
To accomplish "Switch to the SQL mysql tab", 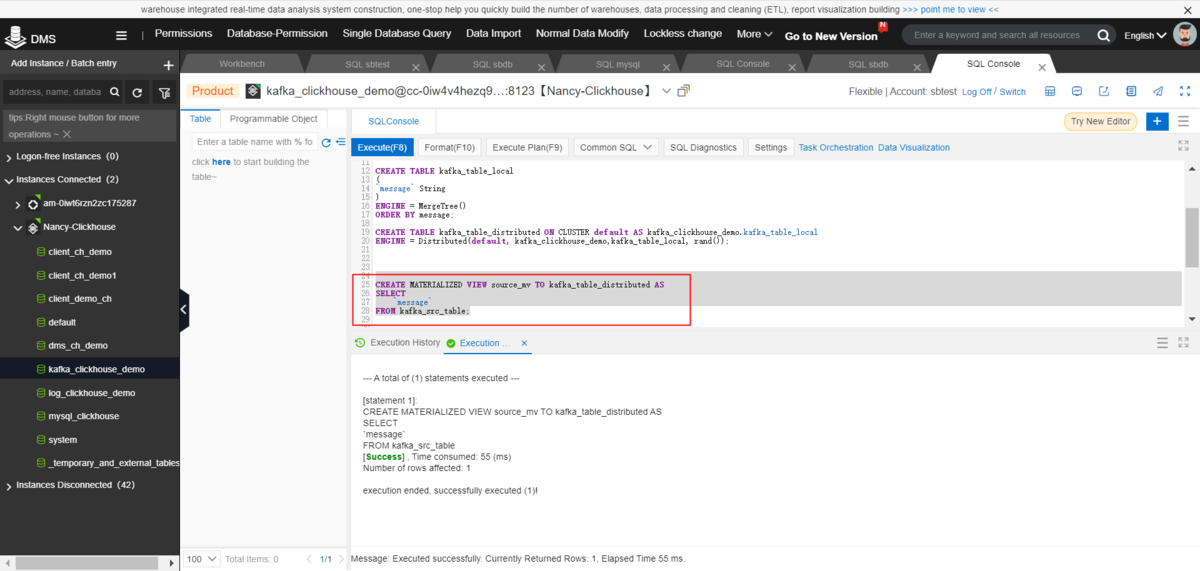I will (618, 64).
